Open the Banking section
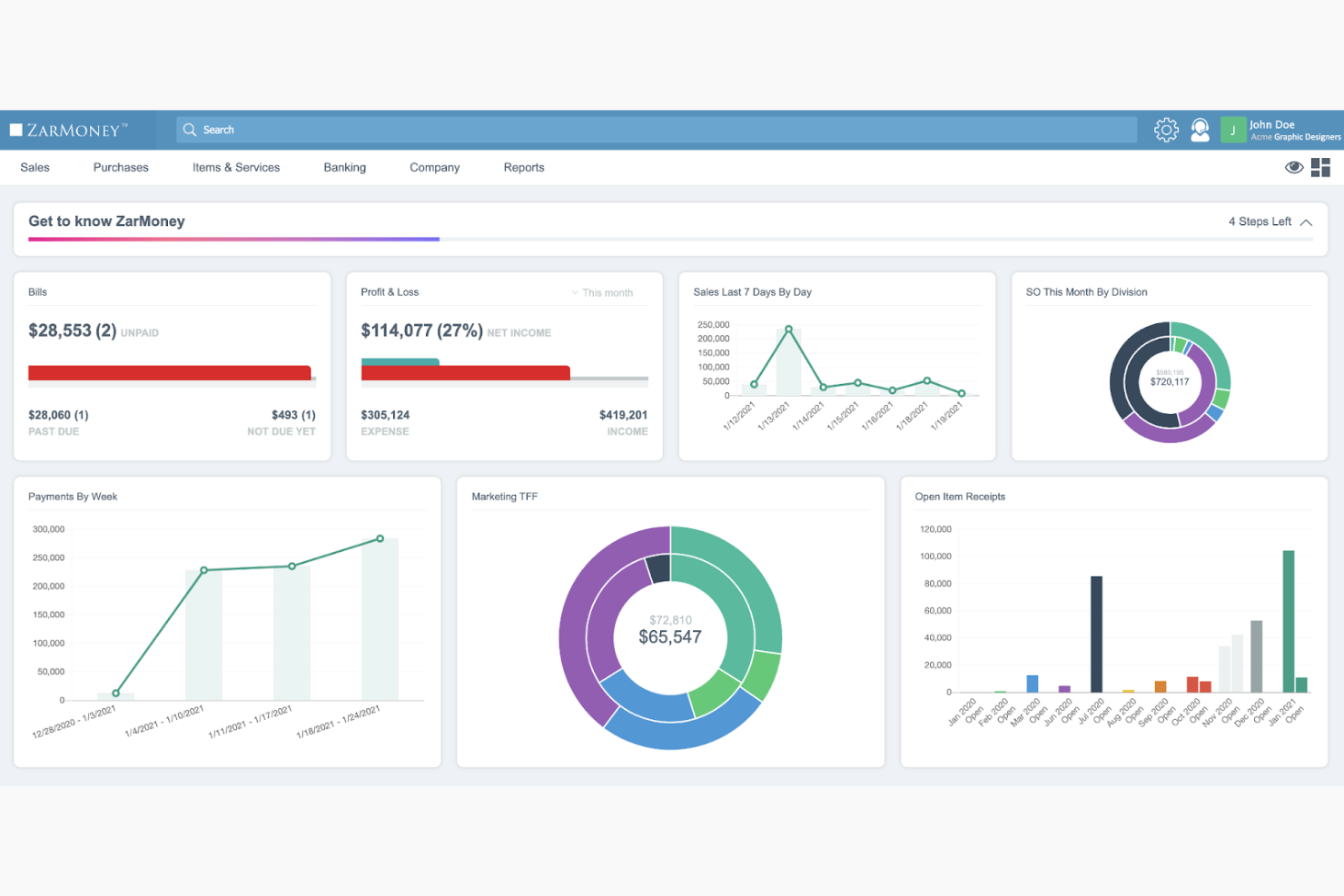 click(x=344, y=167)
